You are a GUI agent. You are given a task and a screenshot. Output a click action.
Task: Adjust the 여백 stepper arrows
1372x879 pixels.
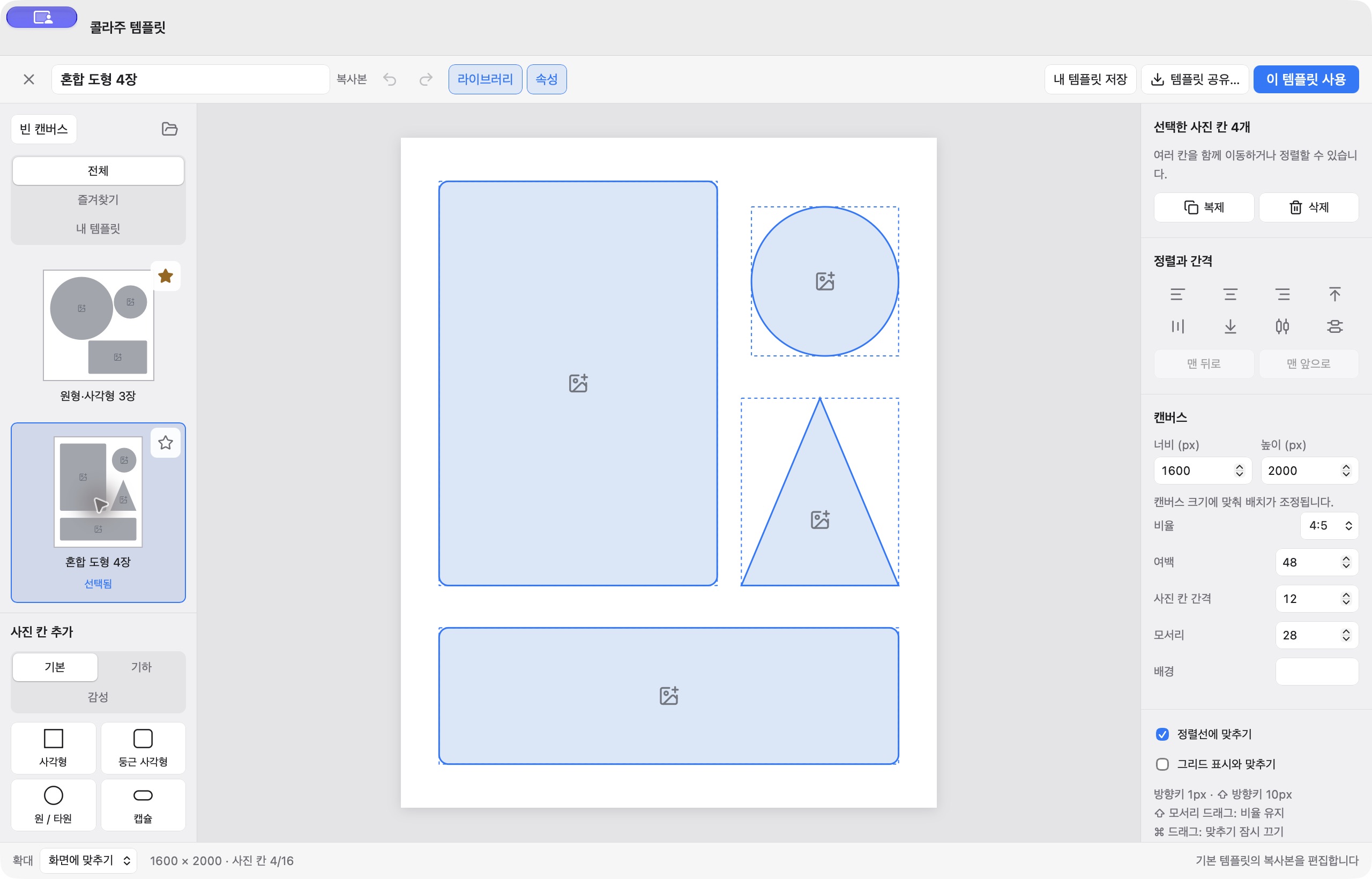pos(1346,562)
